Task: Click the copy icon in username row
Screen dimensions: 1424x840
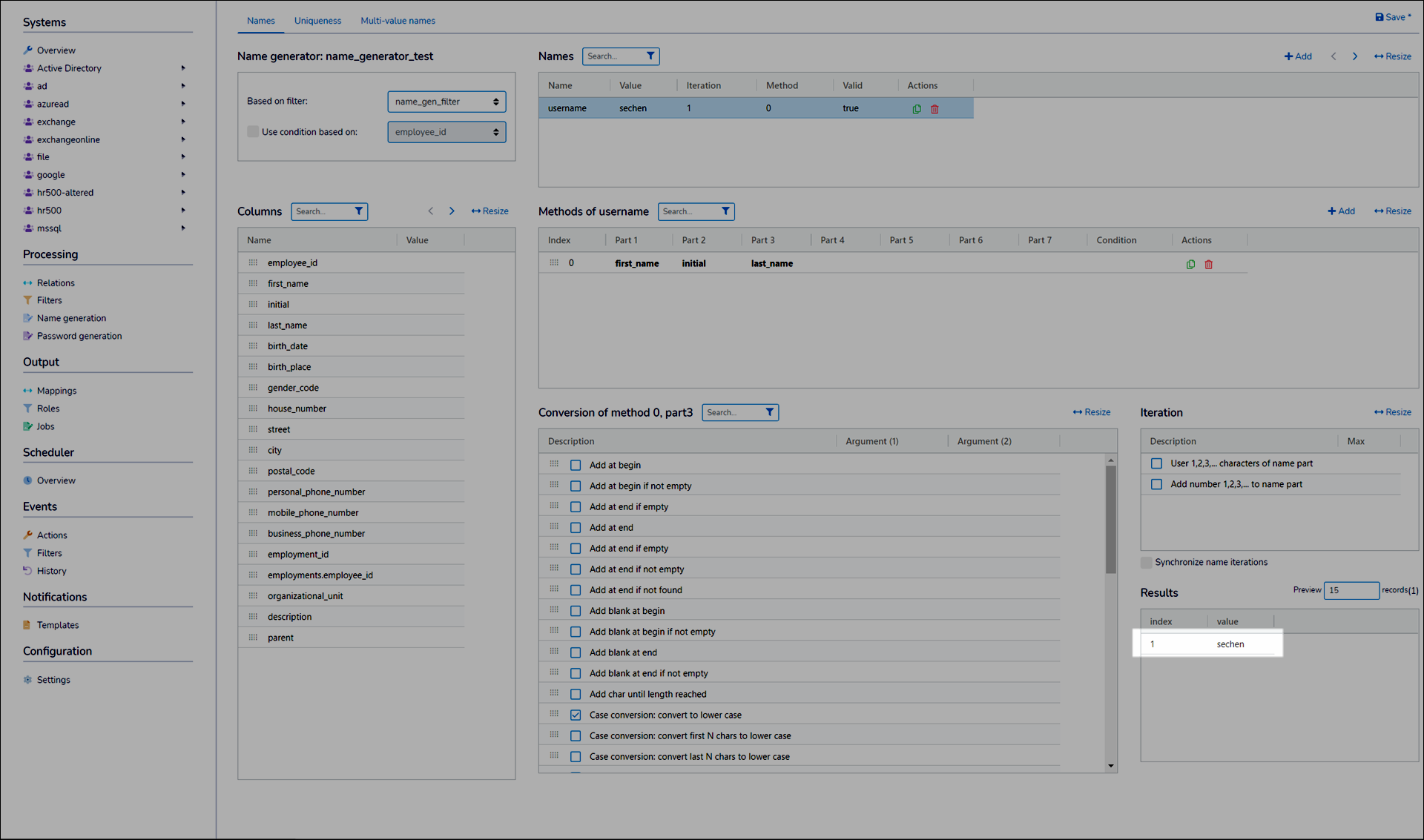Action: point(917,109)
